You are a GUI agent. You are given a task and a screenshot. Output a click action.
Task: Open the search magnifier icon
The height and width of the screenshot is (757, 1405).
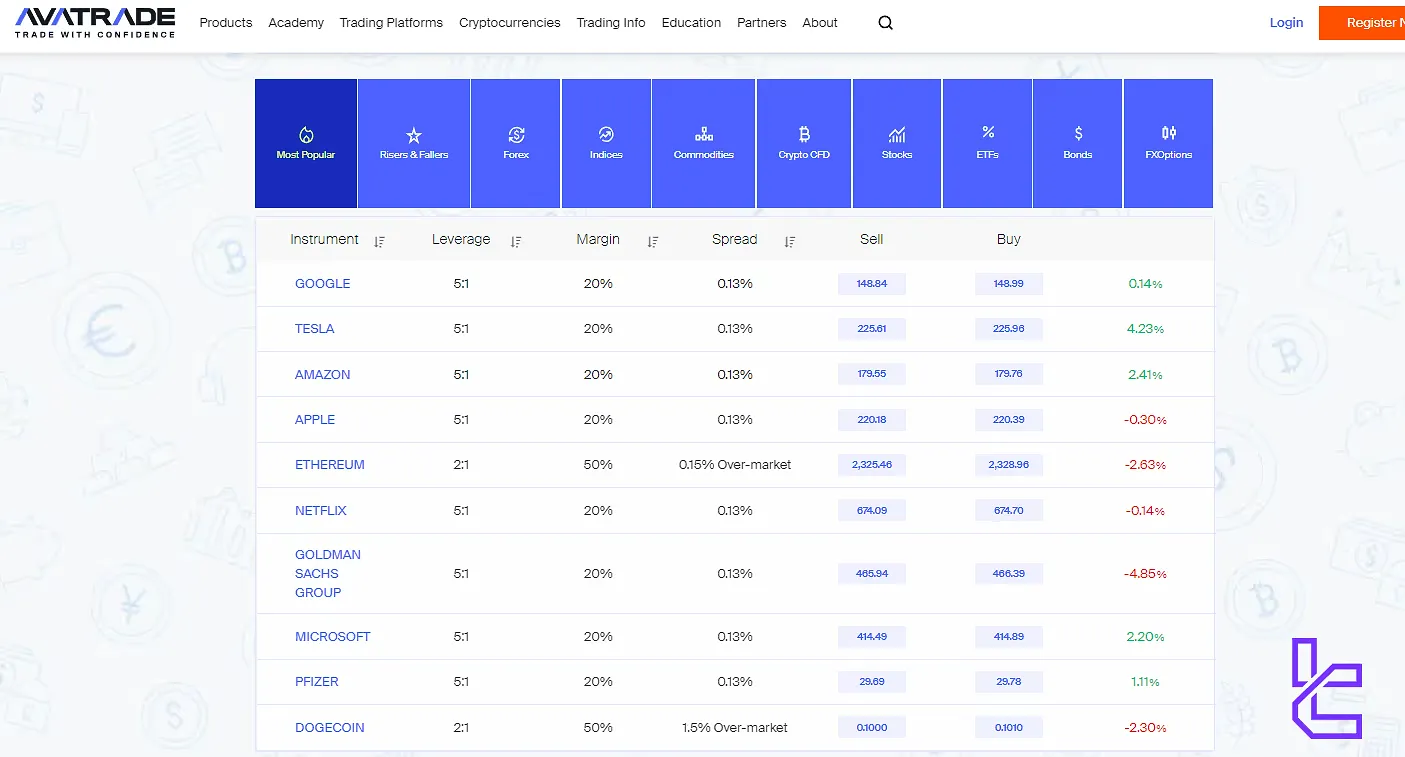coord(885,23)
